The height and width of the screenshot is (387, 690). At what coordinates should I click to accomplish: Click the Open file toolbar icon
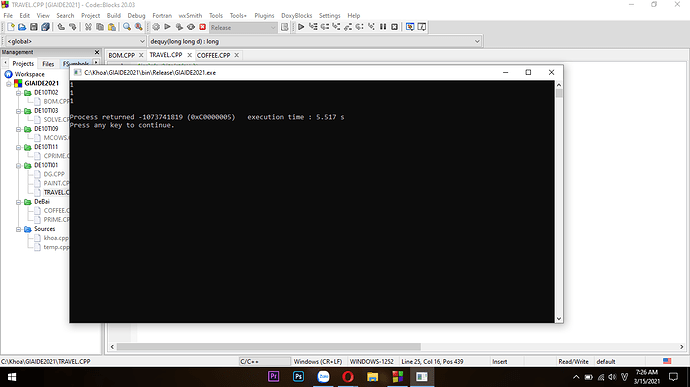point(22,27)
